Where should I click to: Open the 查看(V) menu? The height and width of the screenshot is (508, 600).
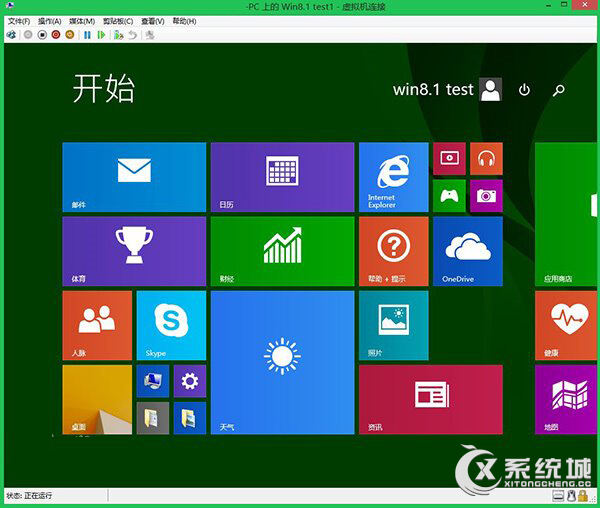click(153, 21)
